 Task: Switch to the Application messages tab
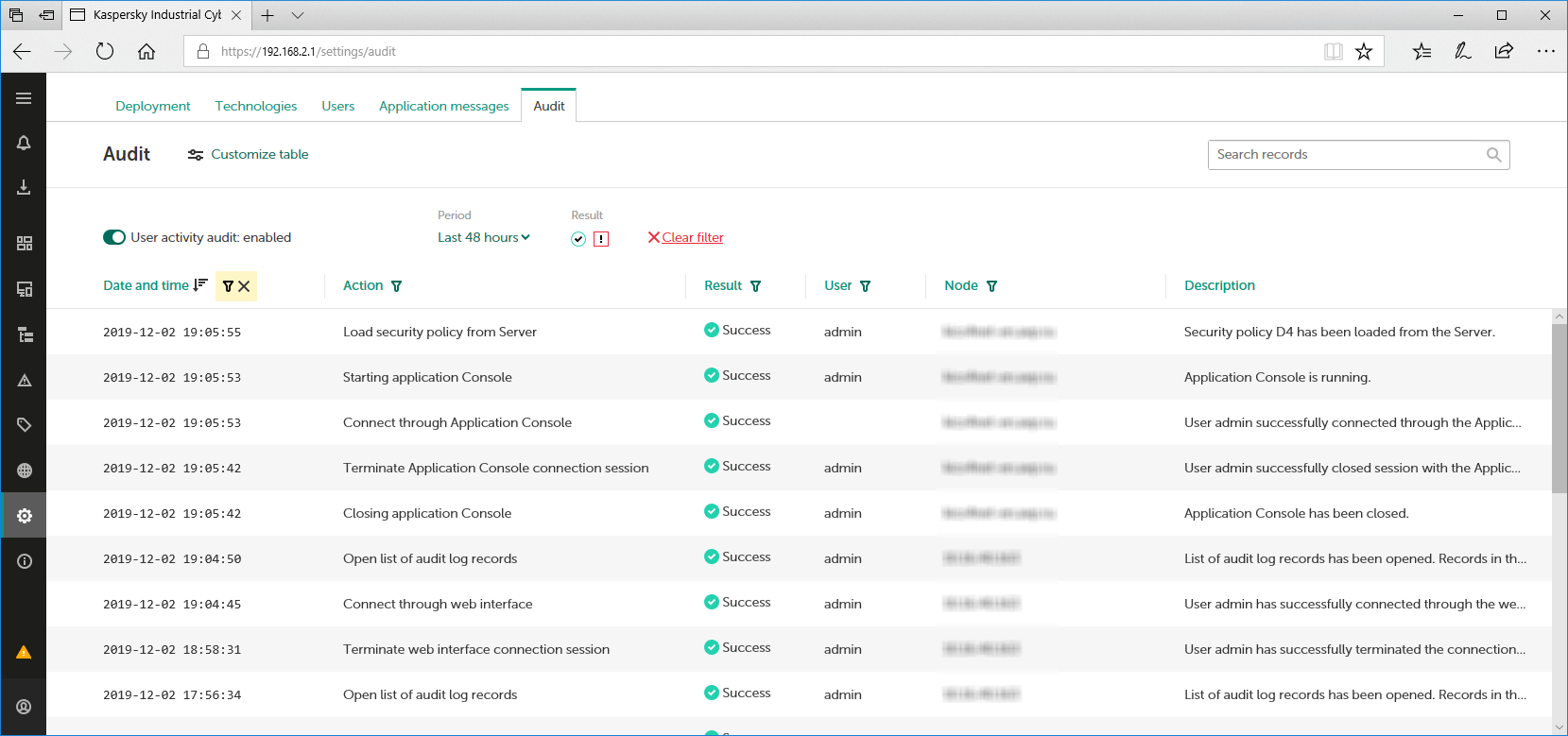point(443,106)
